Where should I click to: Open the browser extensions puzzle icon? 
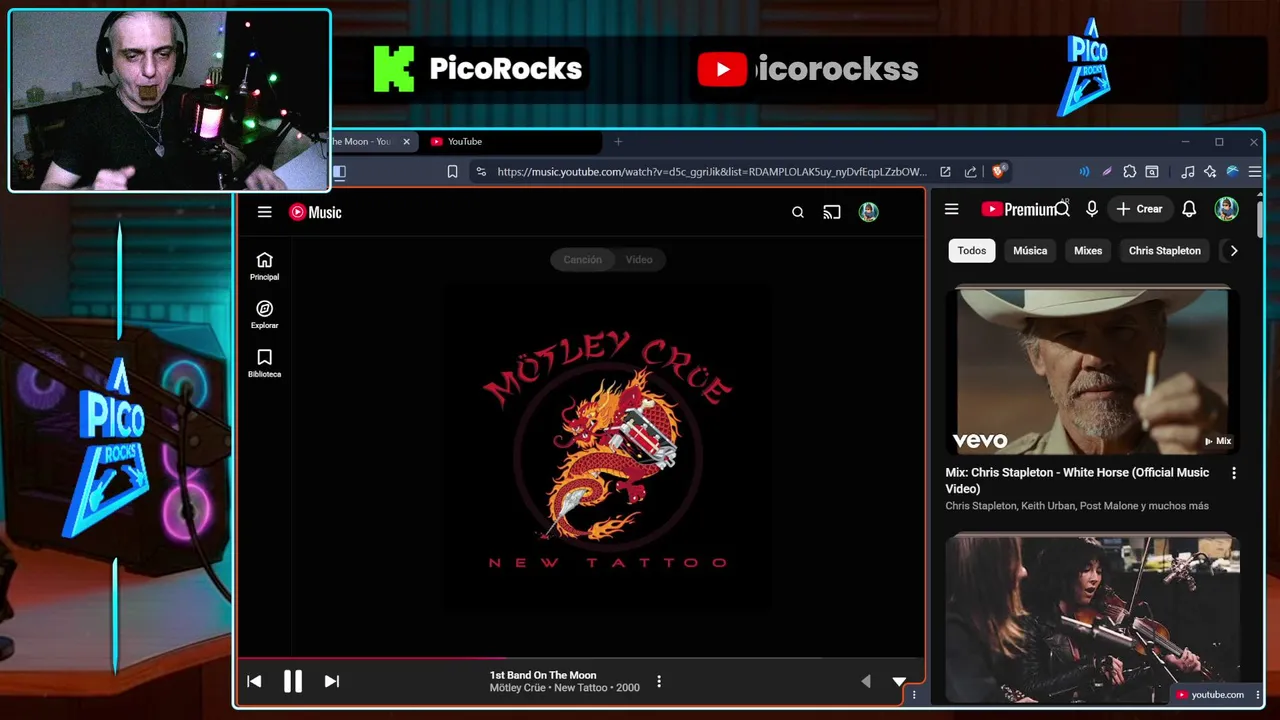coord(1129,172)
